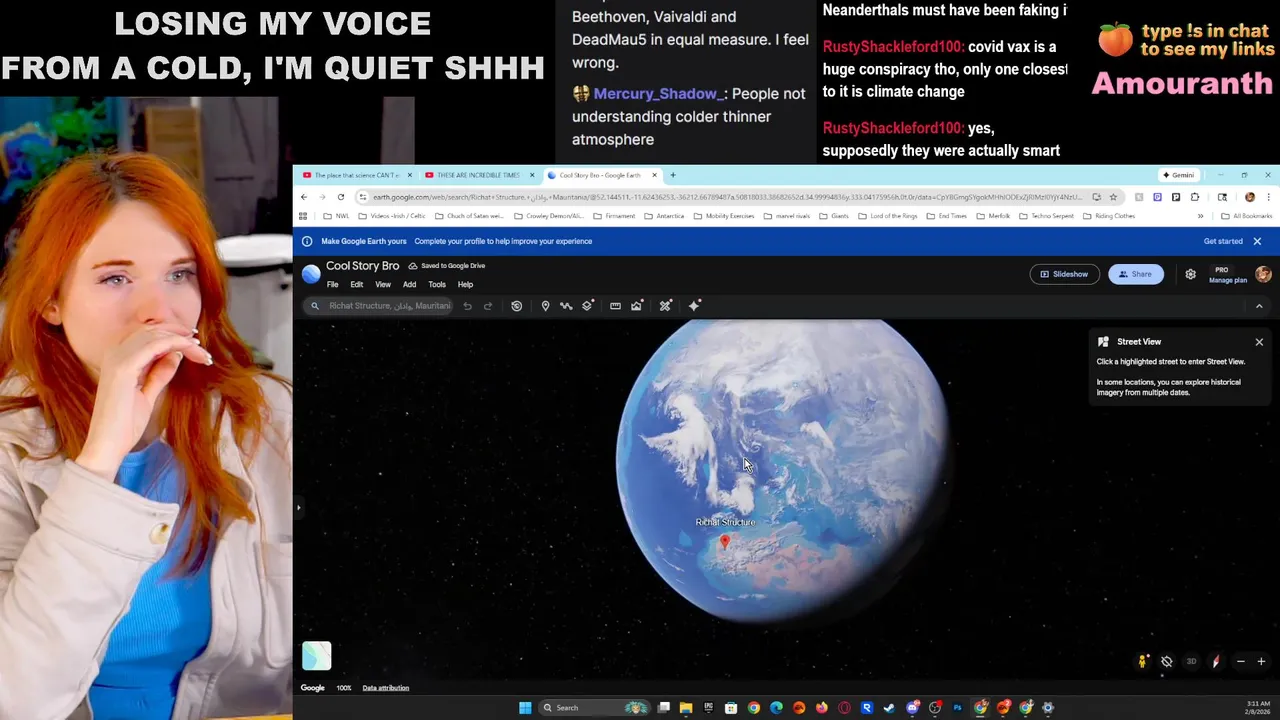
Task: Click the Share button
Action: click(x=1136, y=274)
